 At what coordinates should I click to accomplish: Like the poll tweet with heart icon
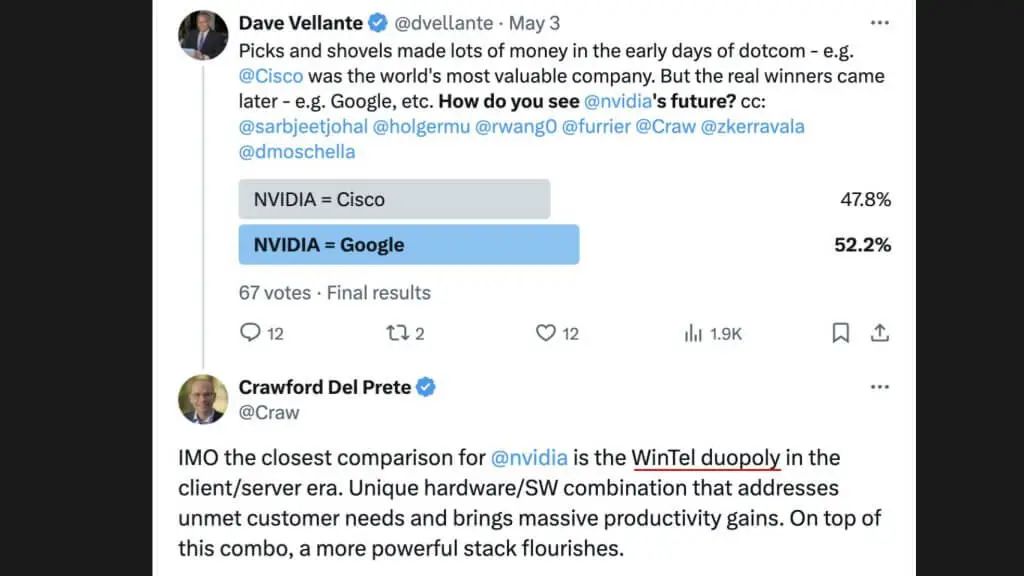[x=545, y=333]
